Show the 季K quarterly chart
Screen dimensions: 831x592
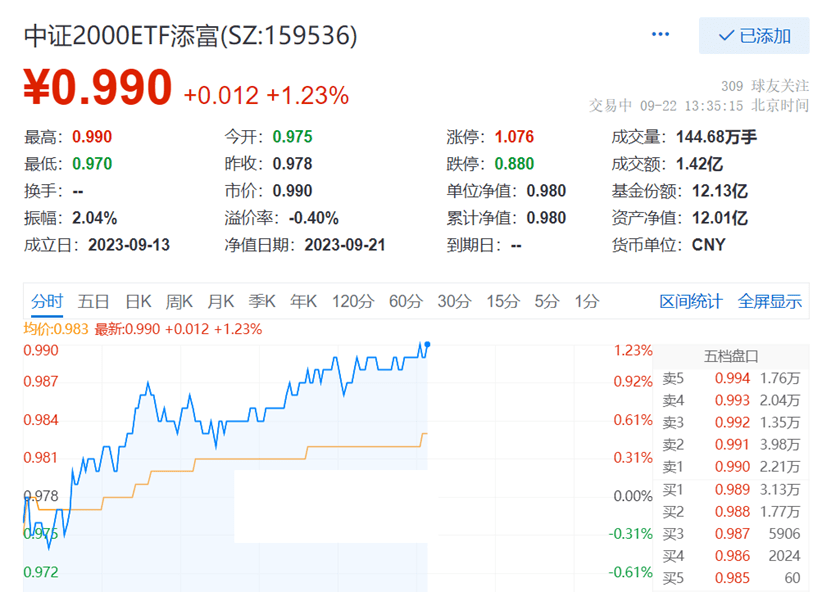coord(262,301)
